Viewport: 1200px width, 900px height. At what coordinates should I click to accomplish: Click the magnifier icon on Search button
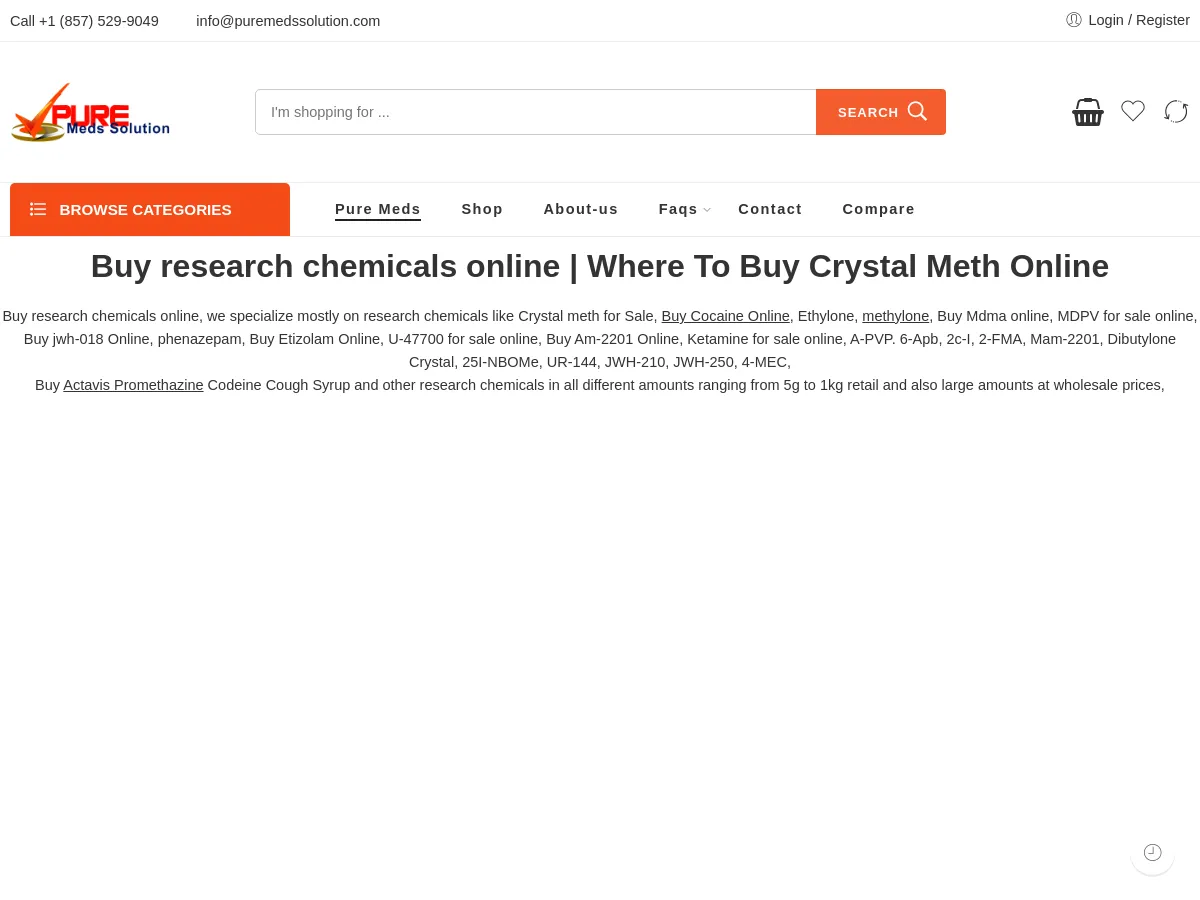click(x=917, y=111)
